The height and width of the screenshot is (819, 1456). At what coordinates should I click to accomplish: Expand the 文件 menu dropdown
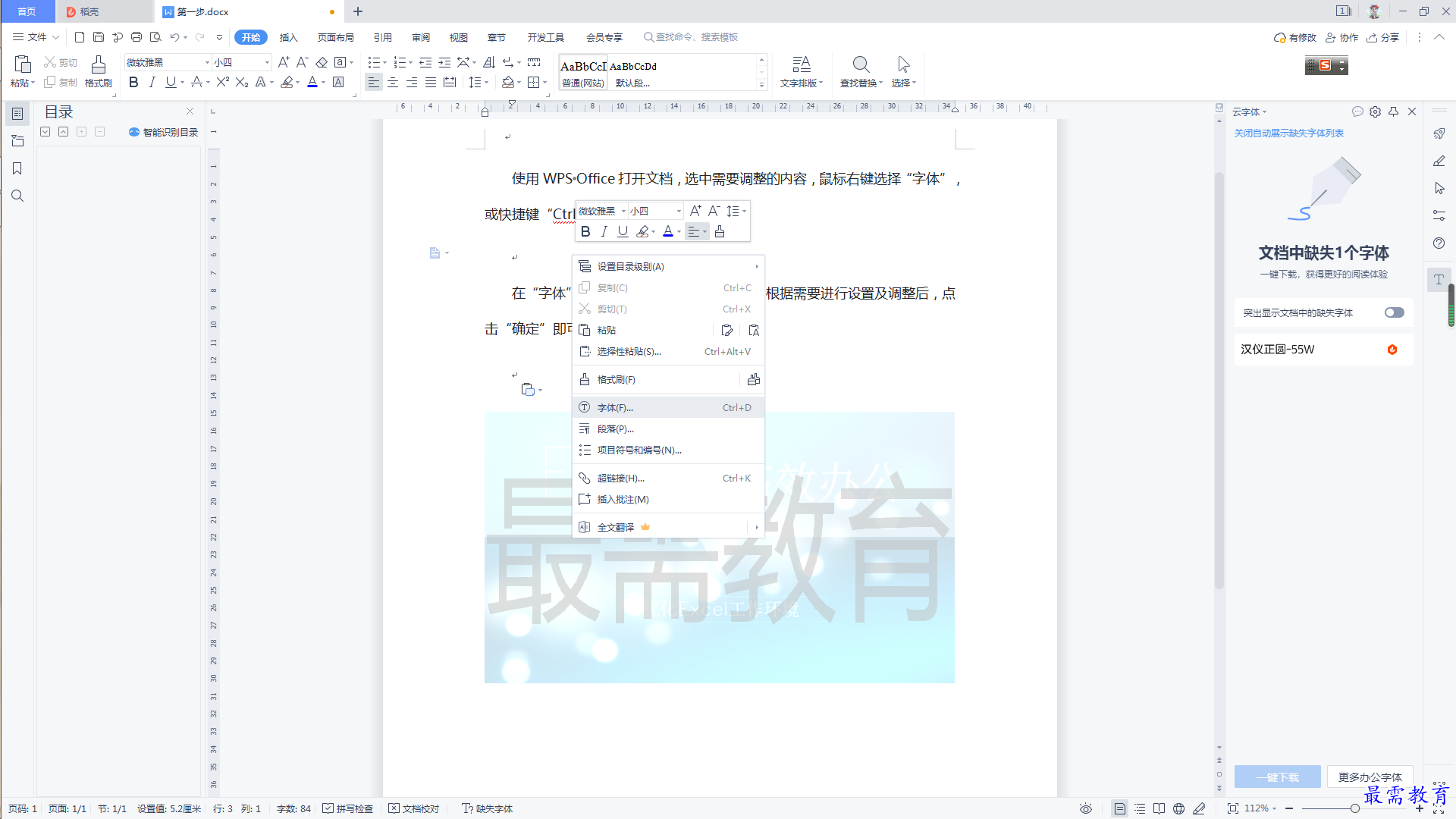tap(36, 36)
